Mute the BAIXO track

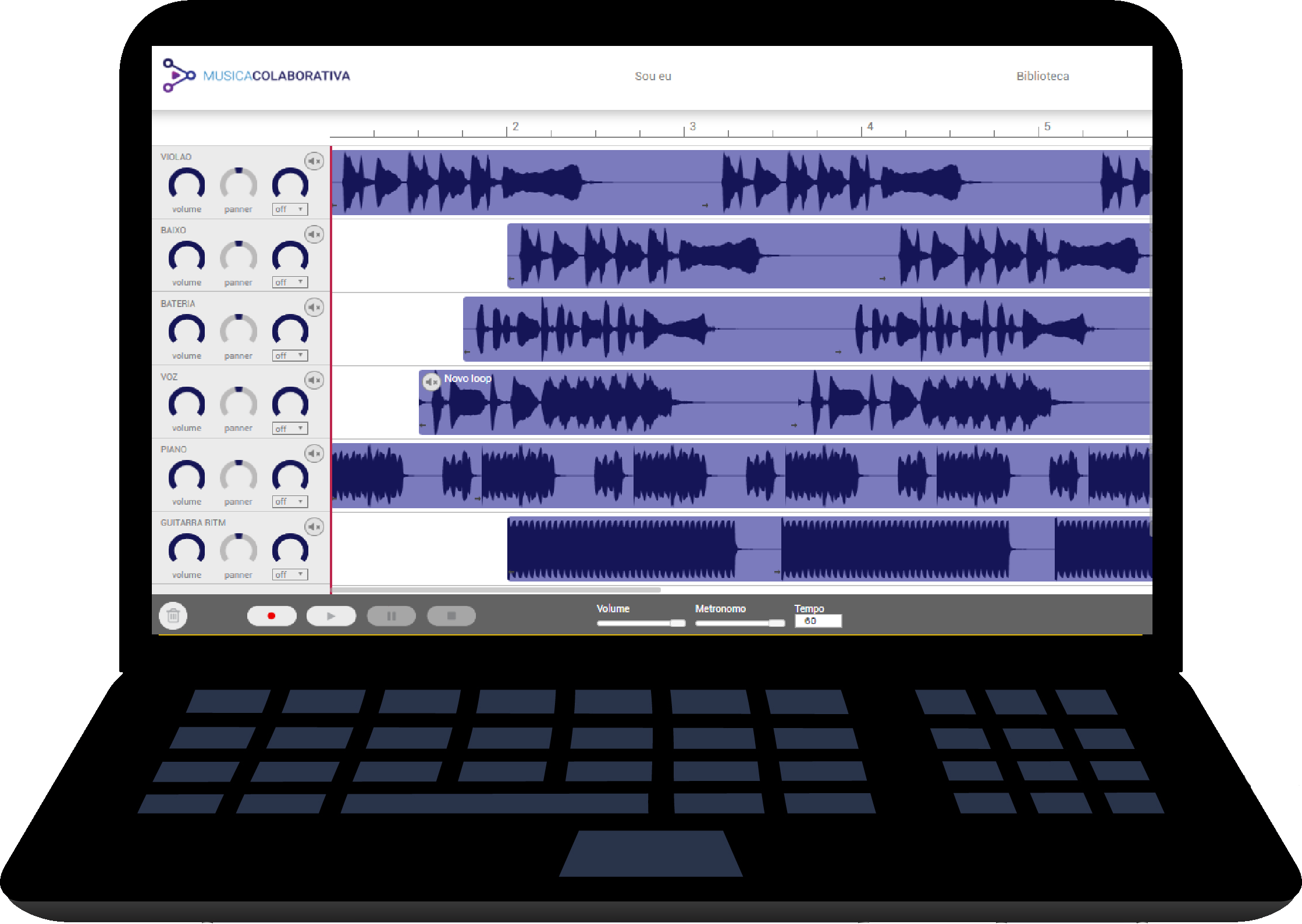pyautogui.click(x=314, y=234)
